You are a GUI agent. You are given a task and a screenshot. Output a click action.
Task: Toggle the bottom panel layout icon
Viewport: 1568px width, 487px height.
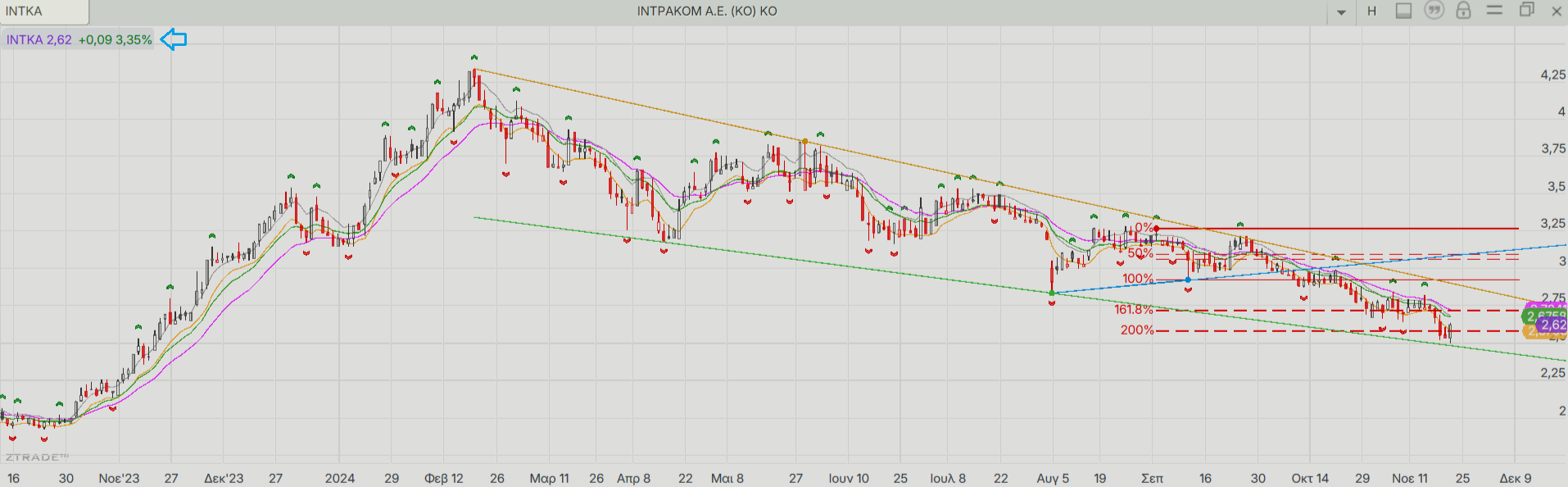pyautogui.click(x=1403, y=11)
